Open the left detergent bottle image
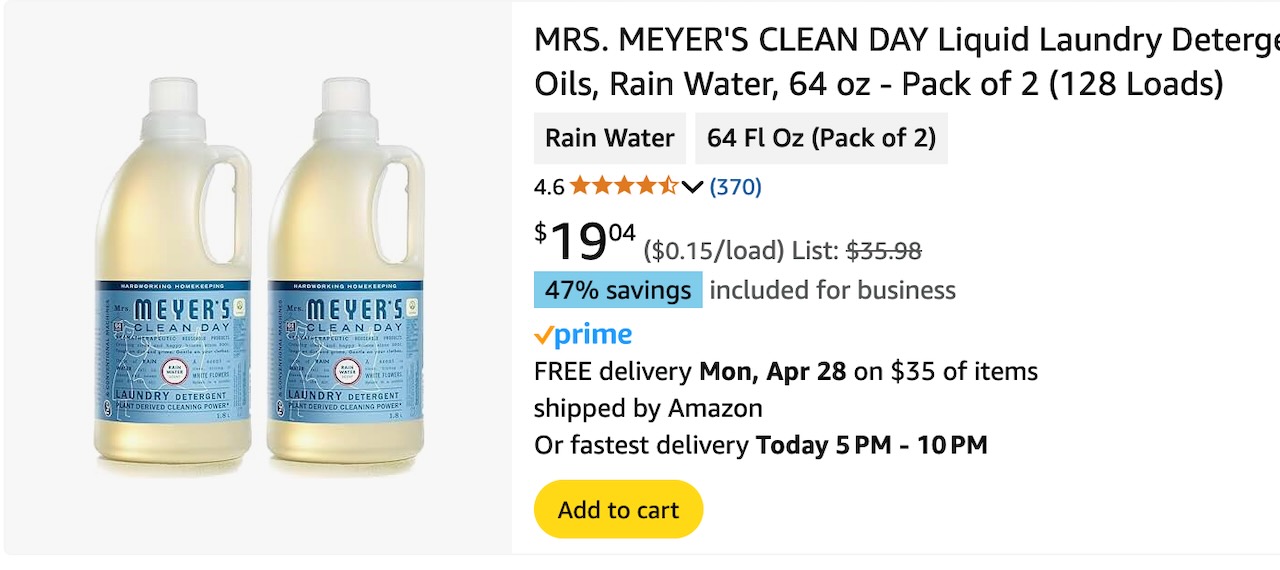Viewport: 1280px width, 570px height. pos(171,280)
